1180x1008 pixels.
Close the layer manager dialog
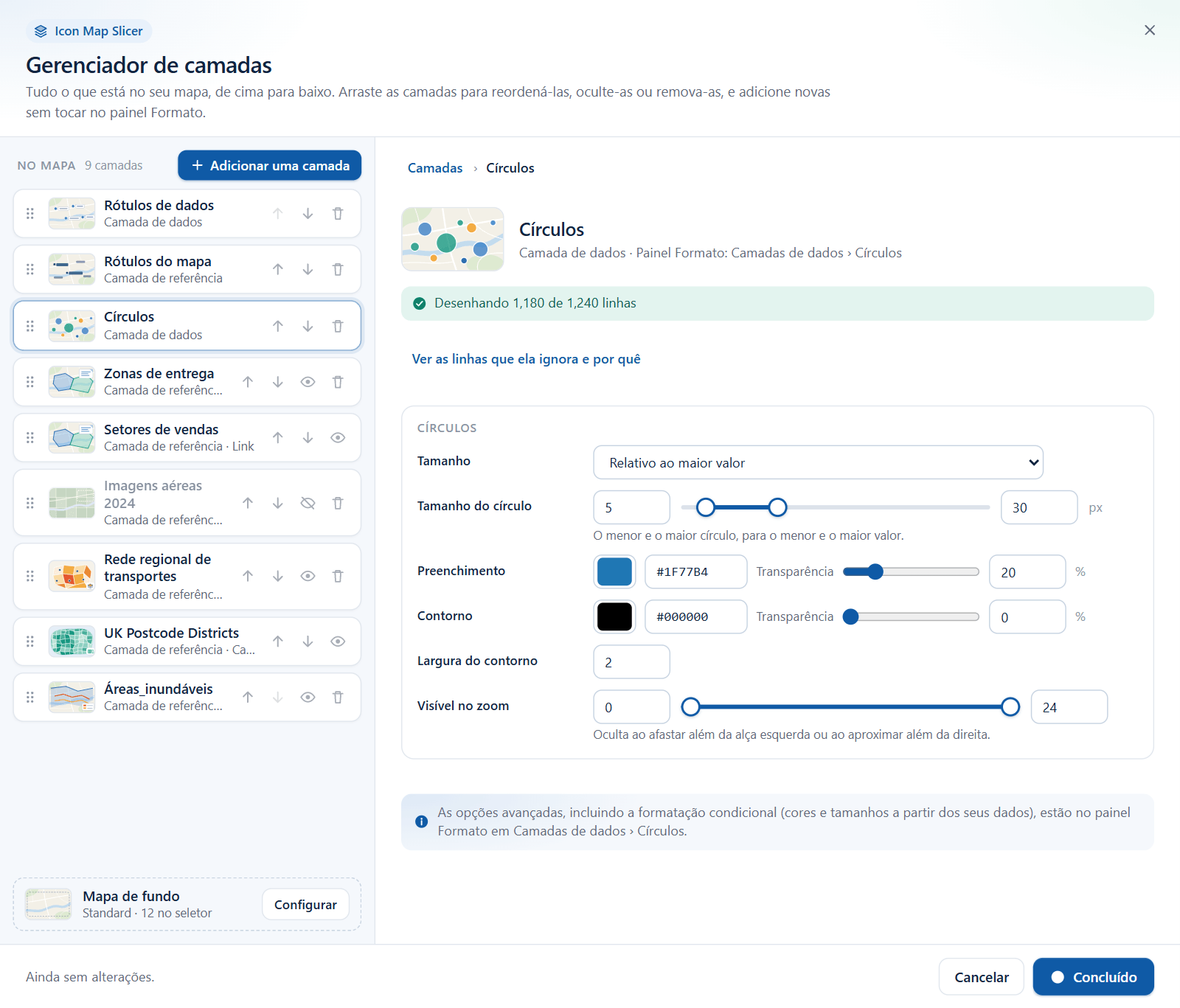[1149, 30]
